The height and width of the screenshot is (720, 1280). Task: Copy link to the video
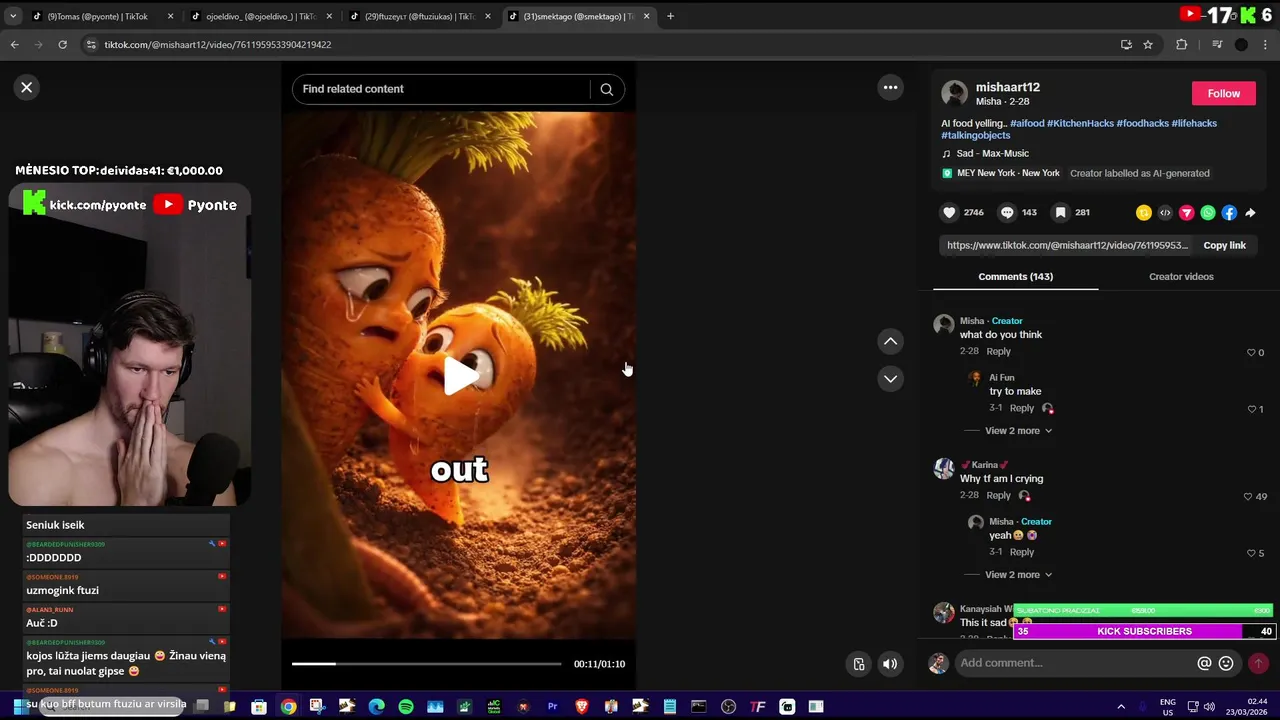(1224, 245)
